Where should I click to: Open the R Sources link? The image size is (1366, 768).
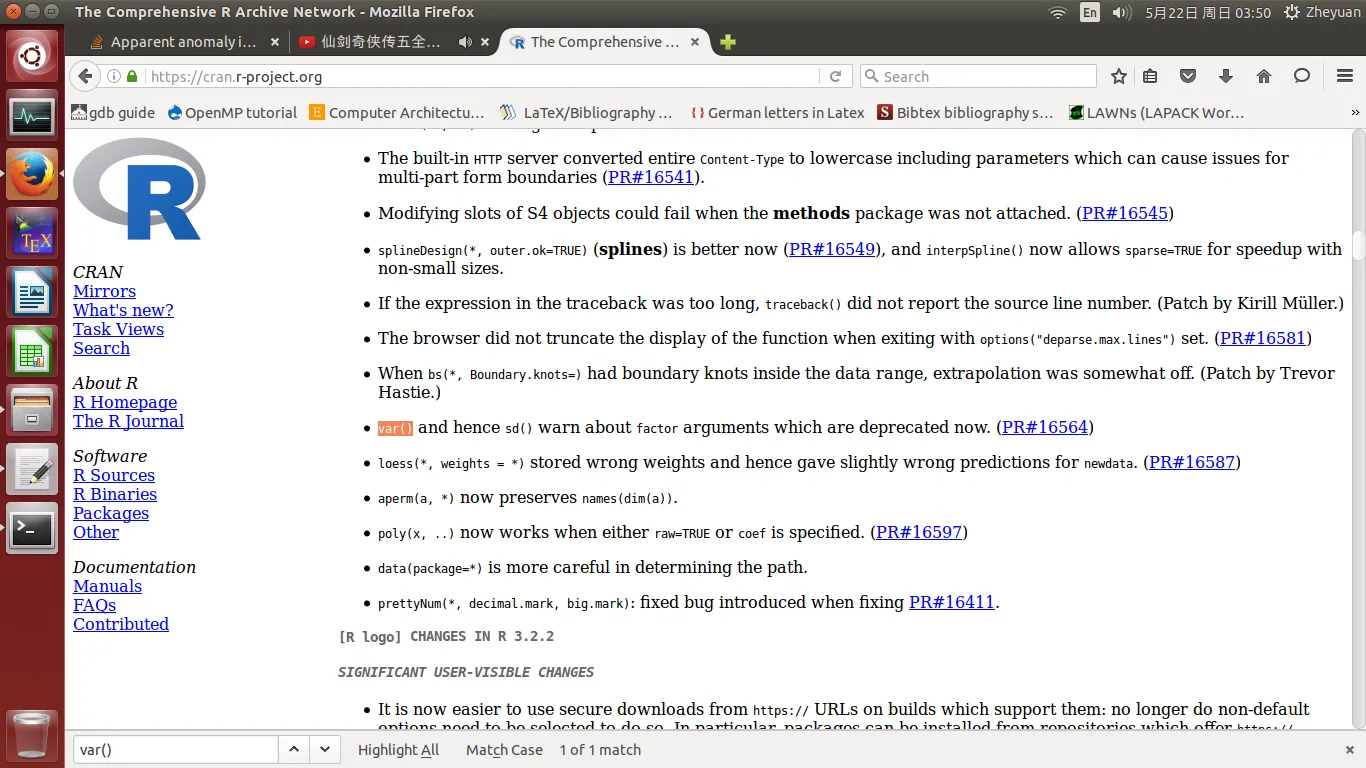(x=114, y=475)
